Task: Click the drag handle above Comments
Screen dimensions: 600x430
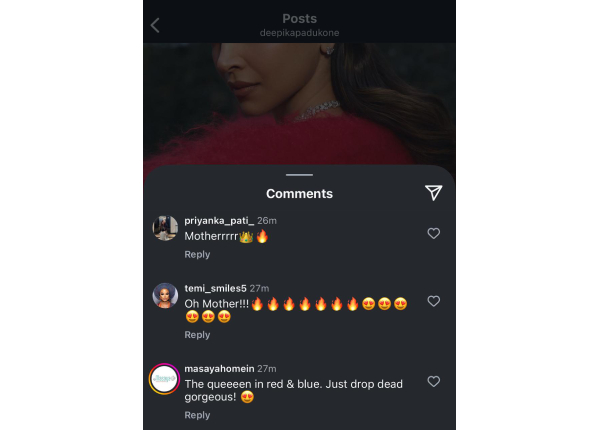Action: pos(299,175)
